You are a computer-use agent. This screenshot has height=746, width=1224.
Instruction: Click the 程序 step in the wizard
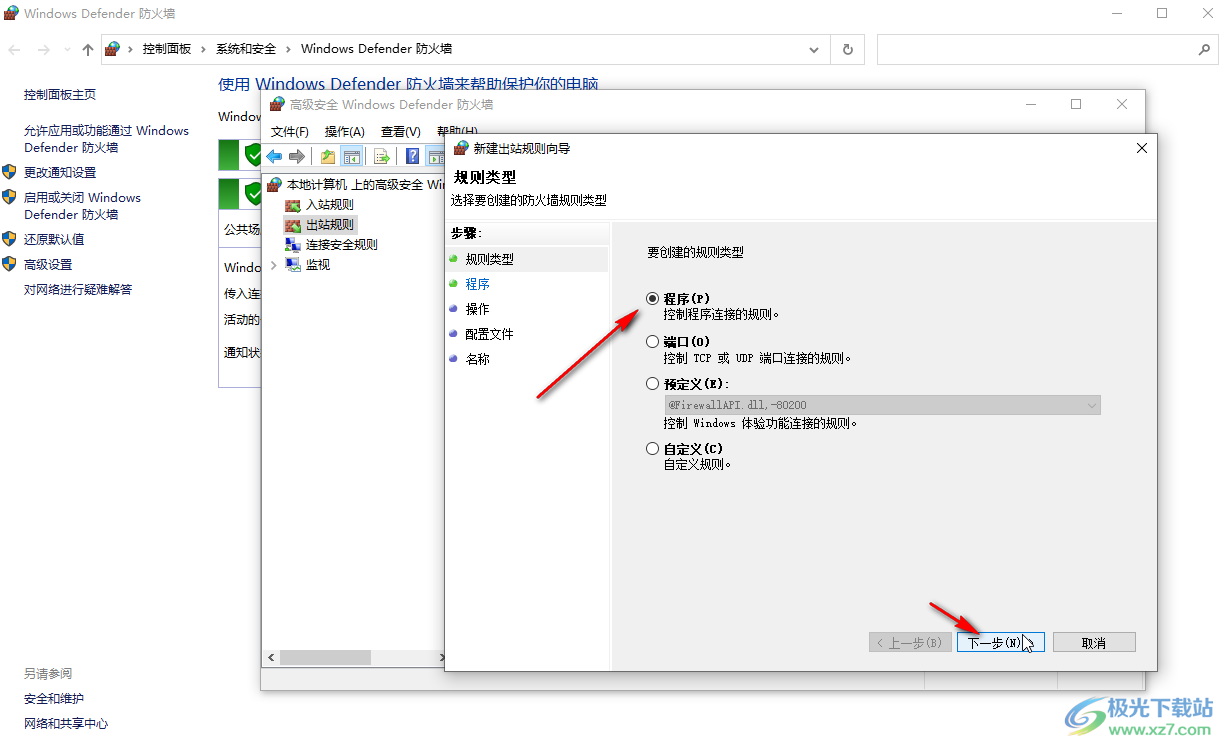(x=477, y=284)
